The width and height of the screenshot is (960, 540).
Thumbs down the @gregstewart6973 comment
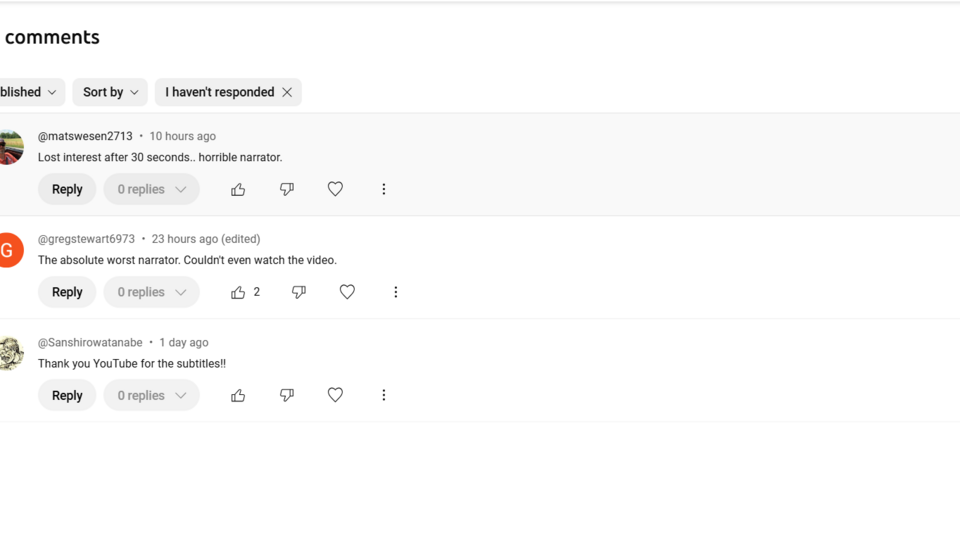[x=299, y=292]
